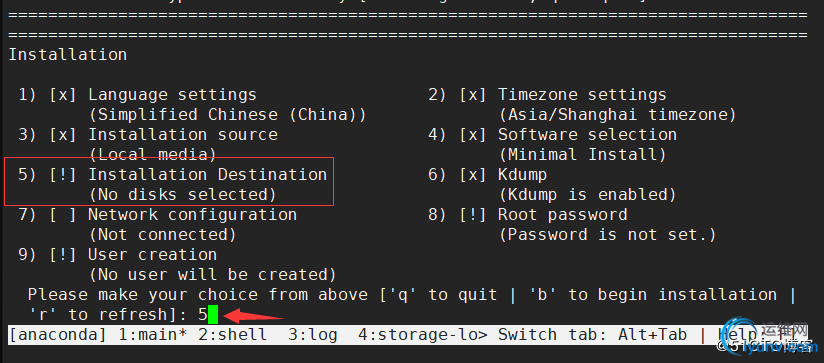This screenshot has height=363, width=824.
Task: Click the [x] marker beside Kdump
Action: [473, 175]
